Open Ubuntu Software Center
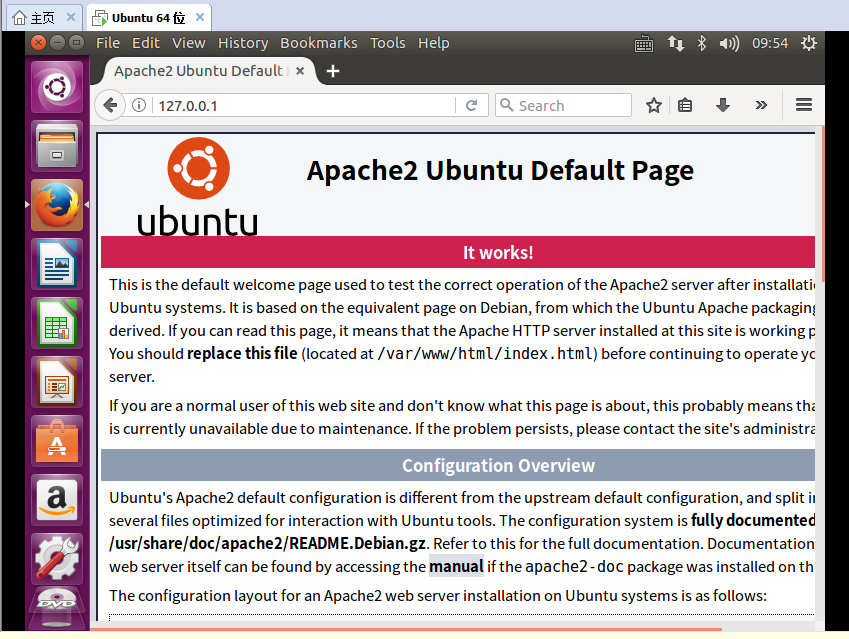This screenshot has height=639, width=849. coord(57,441)
